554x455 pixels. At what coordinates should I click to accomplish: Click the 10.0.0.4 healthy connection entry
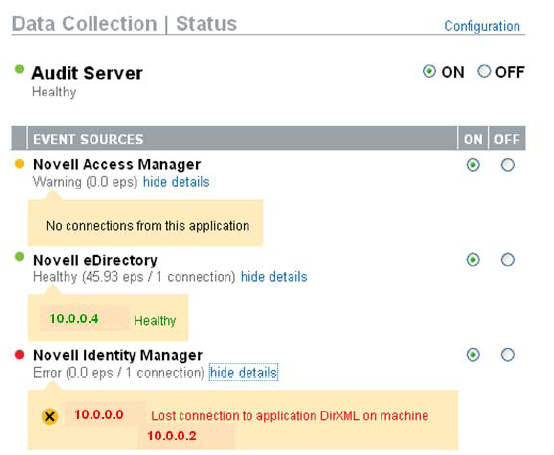click(74, 319)
